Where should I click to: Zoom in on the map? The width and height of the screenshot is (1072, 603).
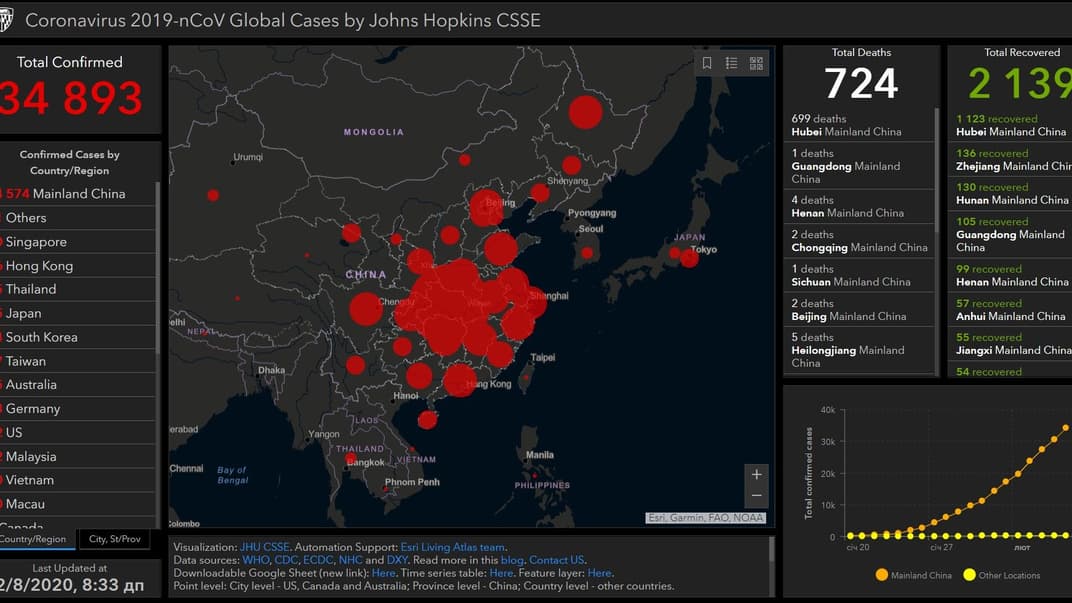(x=756, y=474)
